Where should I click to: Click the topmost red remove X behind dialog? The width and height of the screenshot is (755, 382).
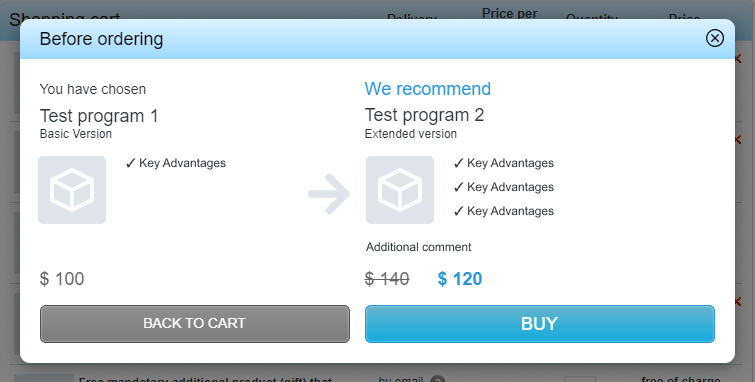pyautogui.click(x=738, y=59)
